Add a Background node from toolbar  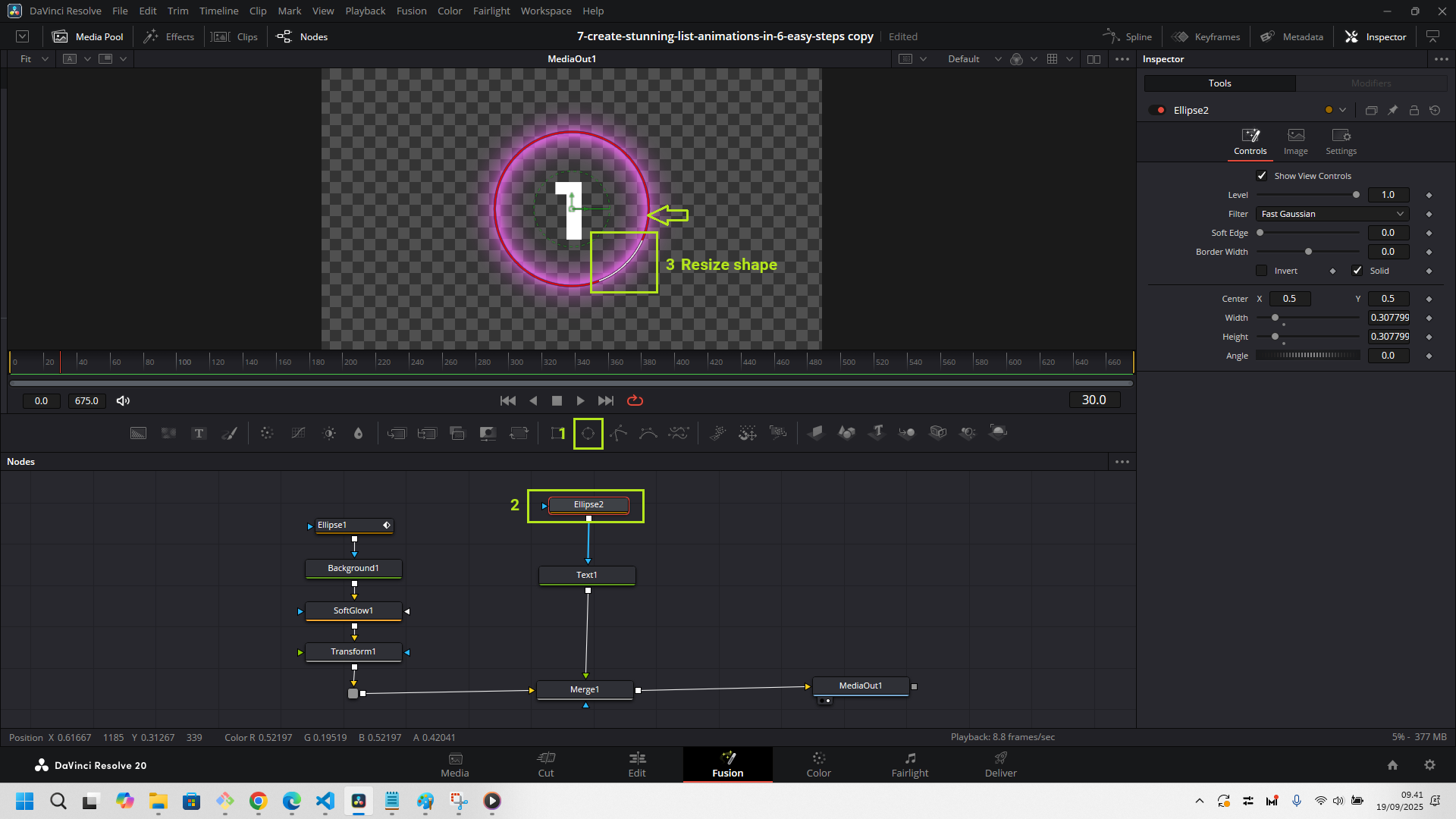pyautogui.click(x=138, y=433)
